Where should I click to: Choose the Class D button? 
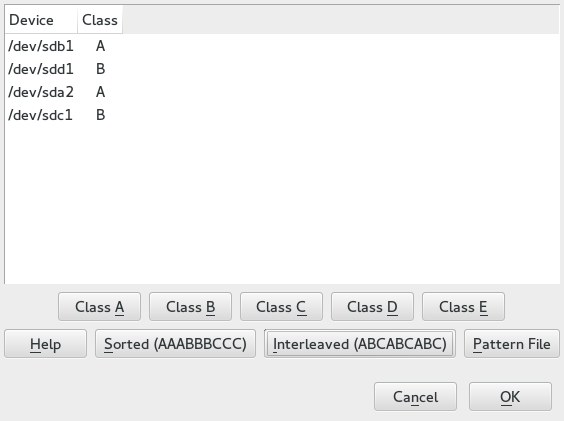click(372, 307)
